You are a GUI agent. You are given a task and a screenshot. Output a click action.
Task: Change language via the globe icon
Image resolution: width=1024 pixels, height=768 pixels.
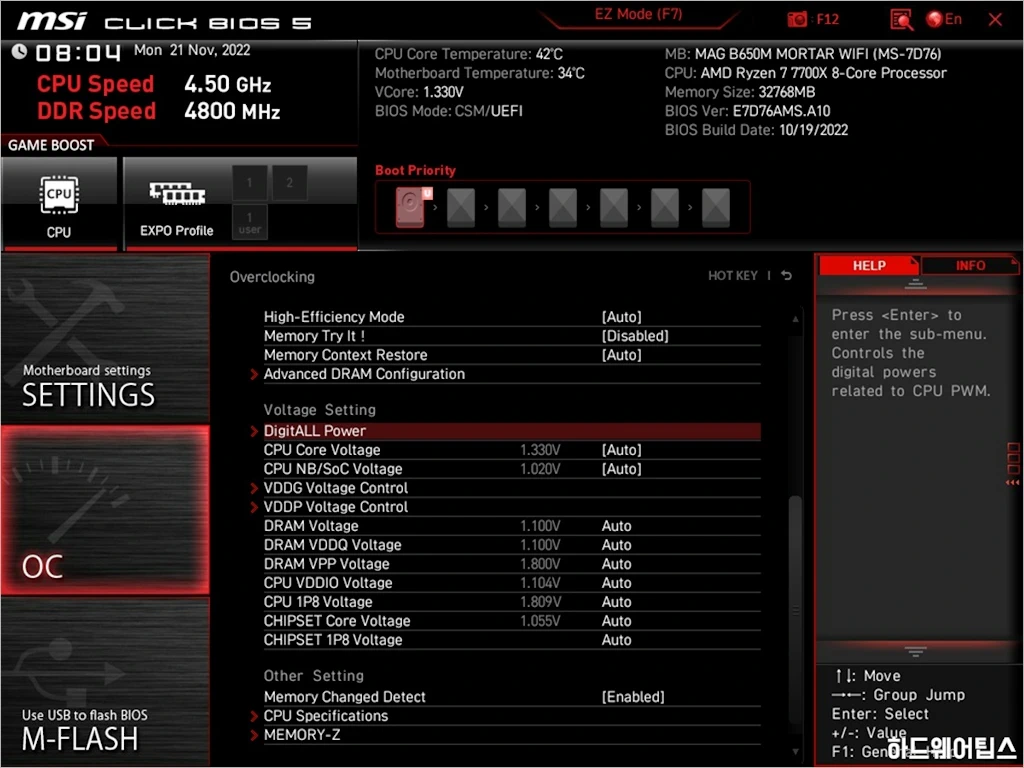point(936,19)
